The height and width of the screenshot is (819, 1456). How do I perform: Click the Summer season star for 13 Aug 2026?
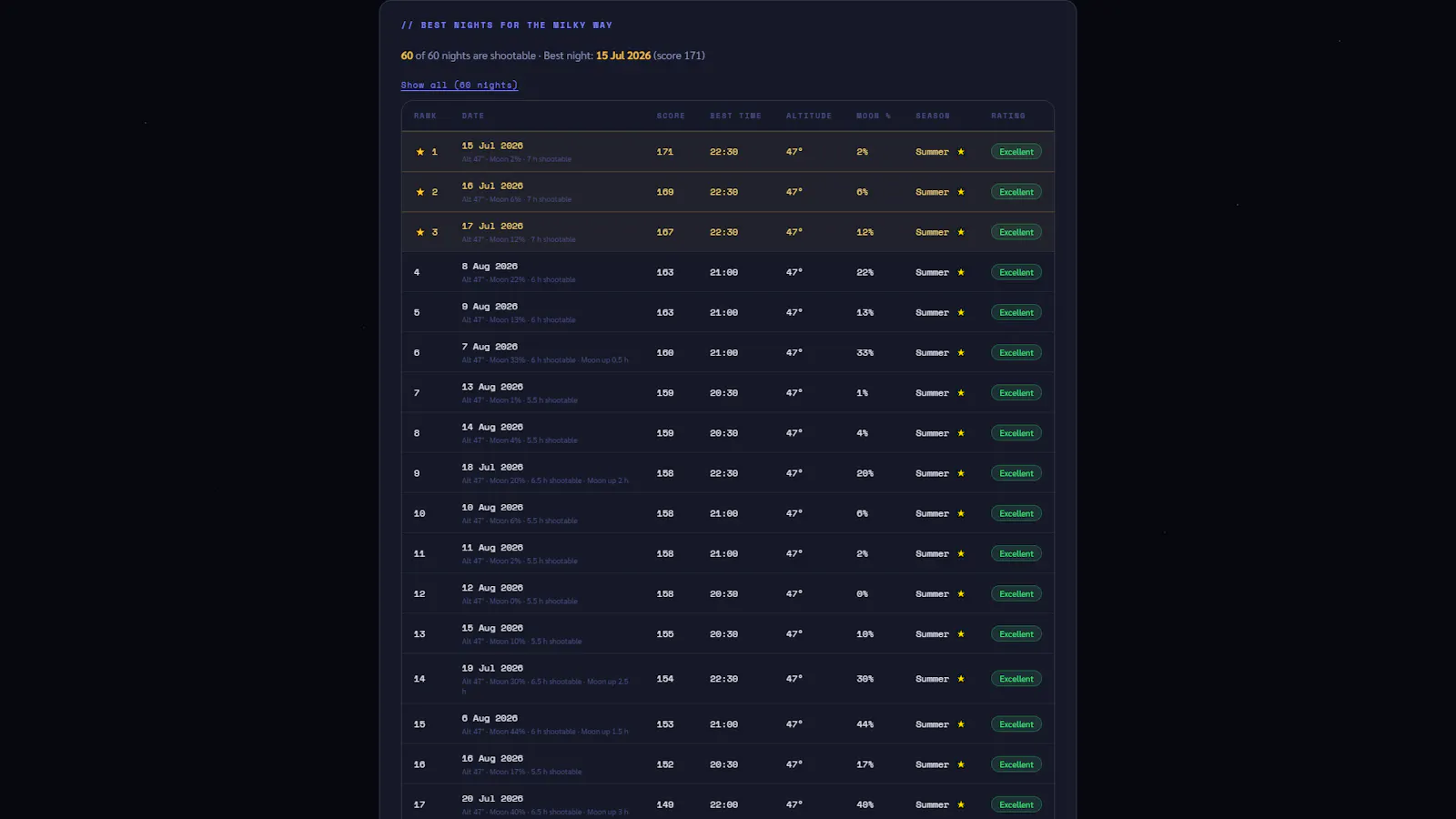tap(961, 393)
